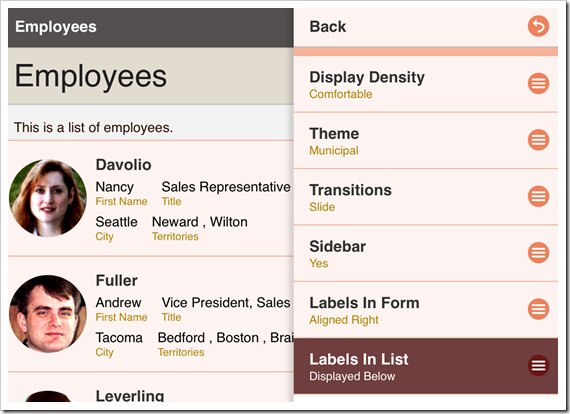The width and height of the screenshot is (570, 414).
Task: Select the highlighted Labels In List item
Action: (426, 366)
